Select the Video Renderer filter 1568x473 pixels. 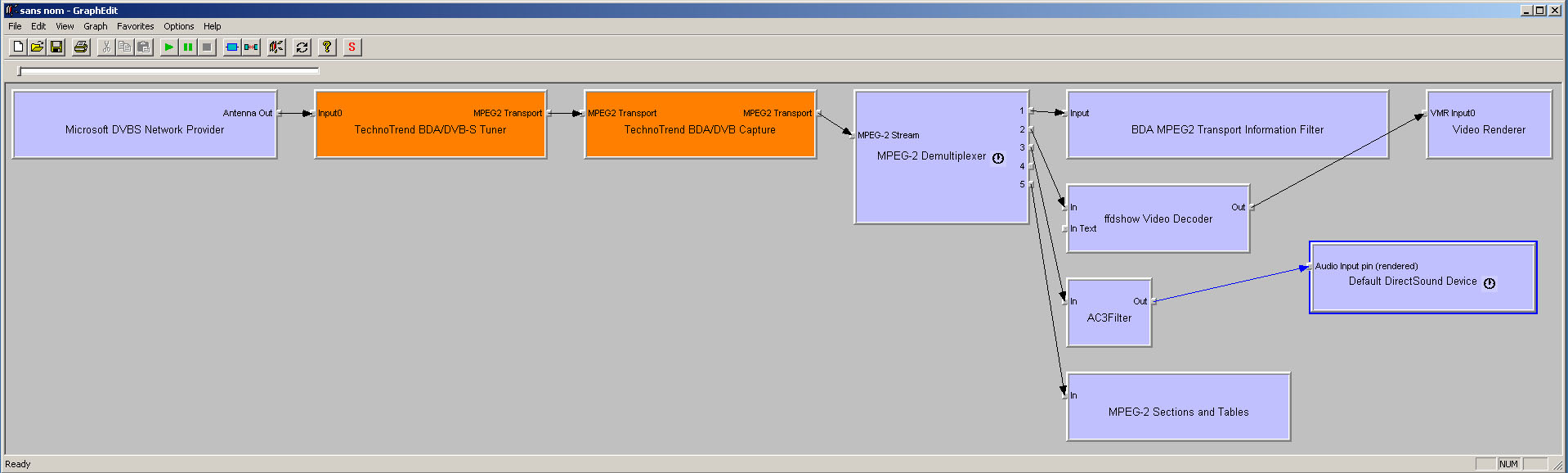(1489, 124)
